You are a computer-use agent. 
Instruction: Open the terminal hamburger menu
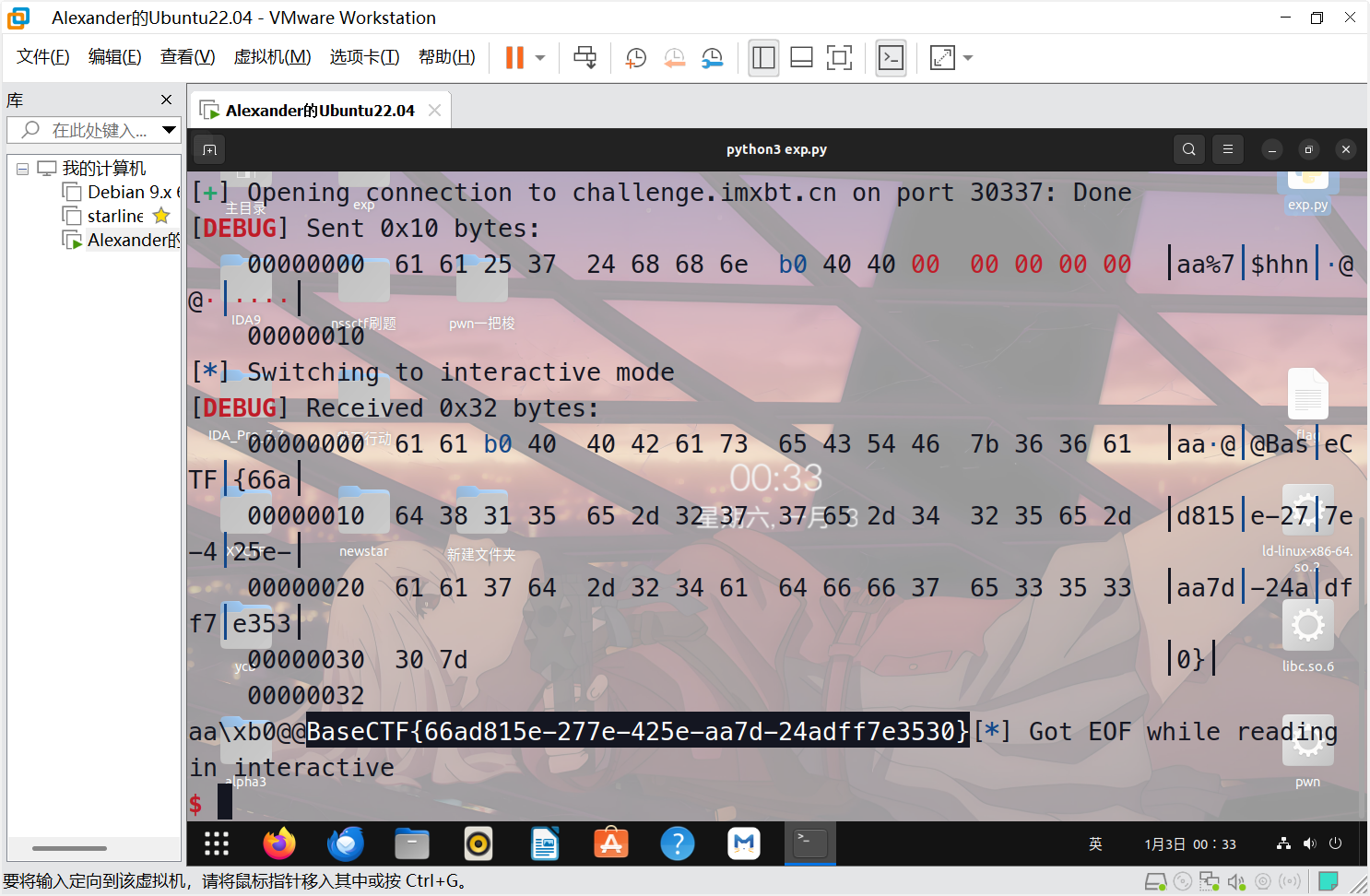pyautogui.click(x=1227, y=148)
